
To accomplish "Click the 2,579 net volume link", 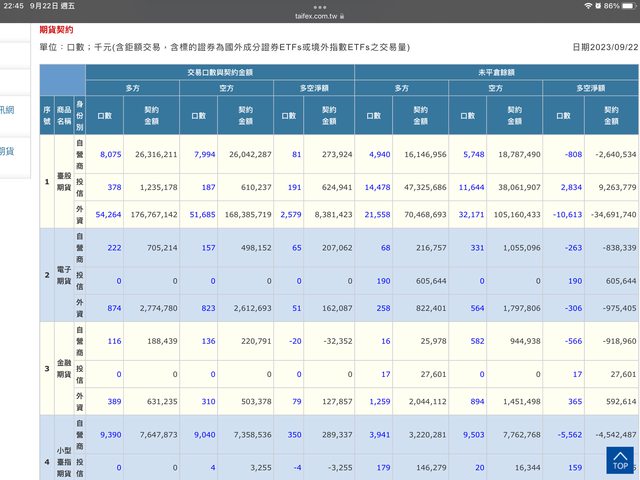I will (x=288, y=214).
